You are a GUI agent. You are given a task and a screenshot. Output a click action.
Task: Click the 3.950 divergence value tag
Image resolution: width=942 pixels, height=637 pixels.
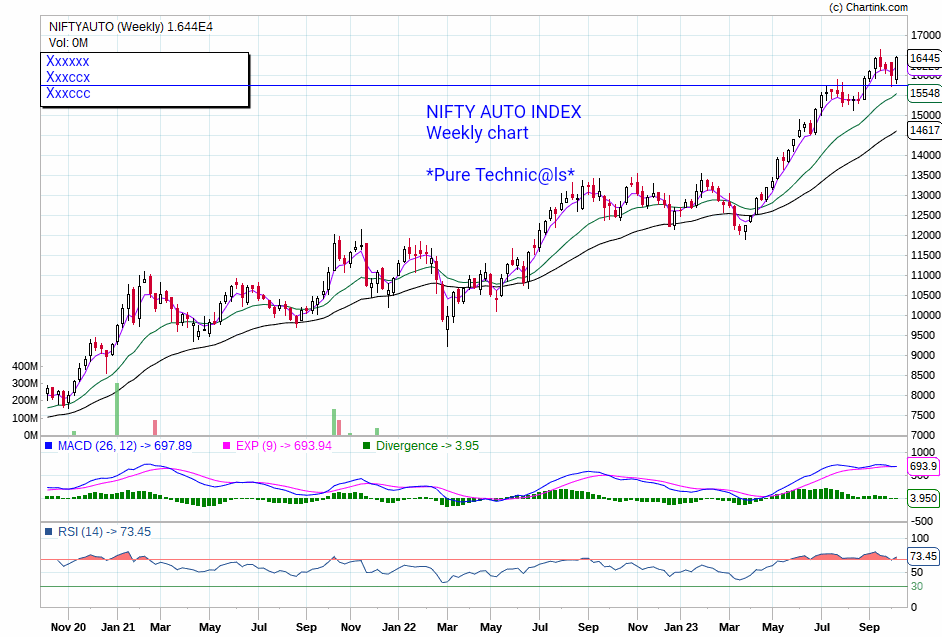click(x=923, y=498)
